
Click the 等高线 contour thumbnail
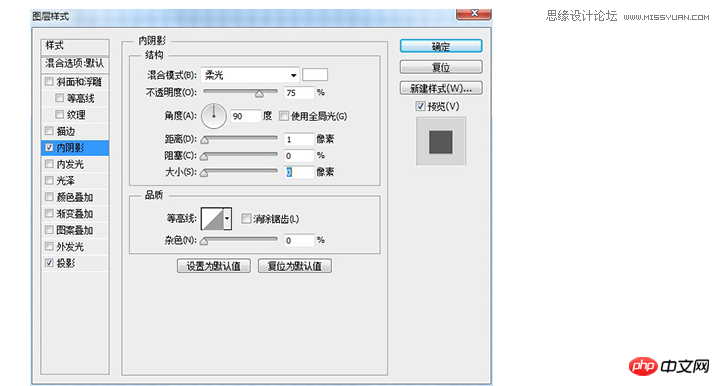click(212, 218)
